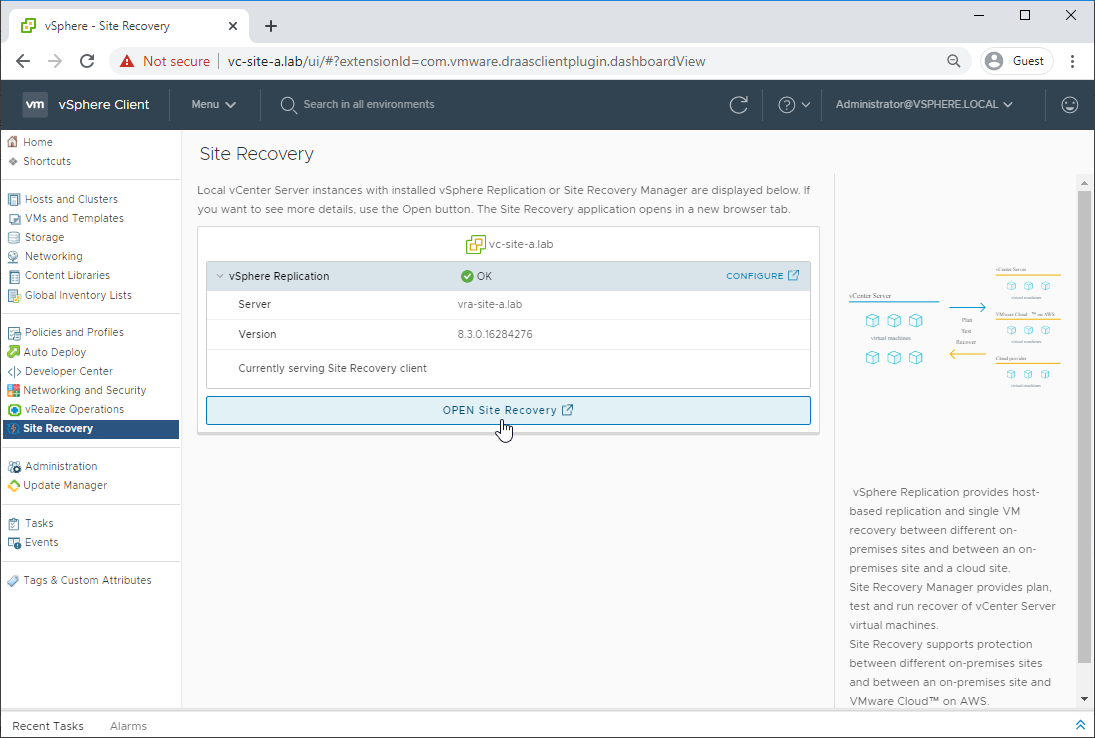
Task: Click the Networking and Security icon
Action: (x=13, y=390)
